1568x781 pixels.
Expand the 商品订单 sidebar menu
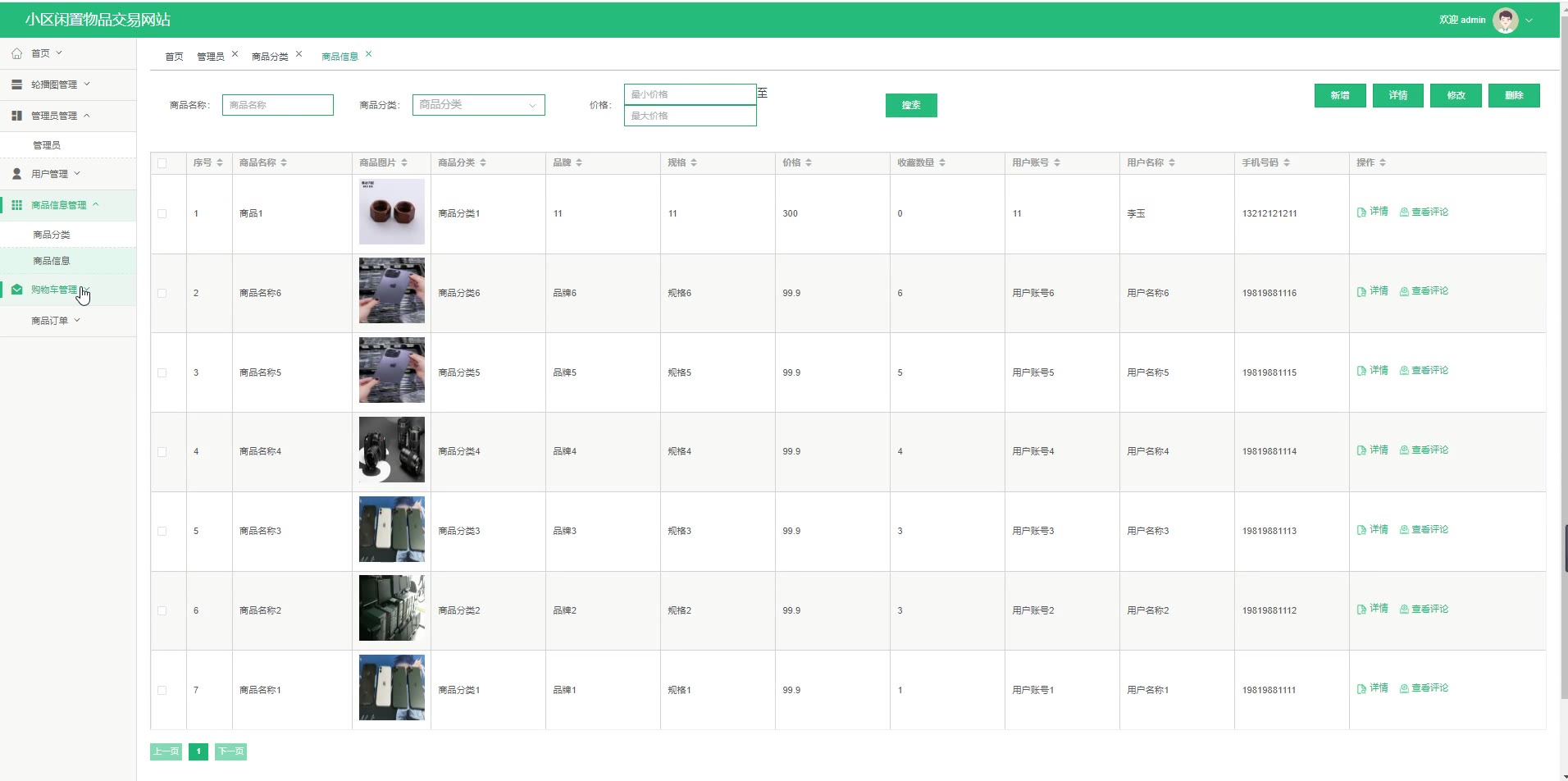(77, 320)
